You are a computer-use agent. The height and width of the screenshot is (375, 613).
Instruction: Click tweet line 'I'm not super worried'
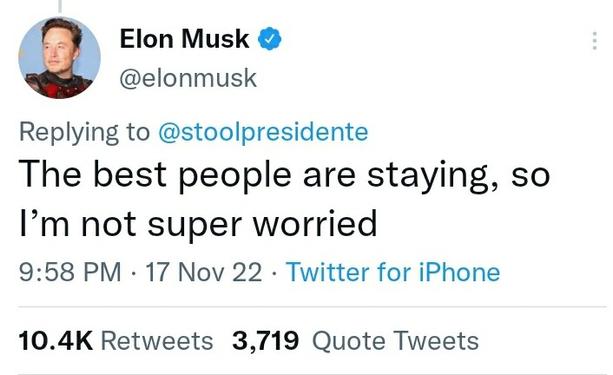pyautogui.click(x=198, y=224)
